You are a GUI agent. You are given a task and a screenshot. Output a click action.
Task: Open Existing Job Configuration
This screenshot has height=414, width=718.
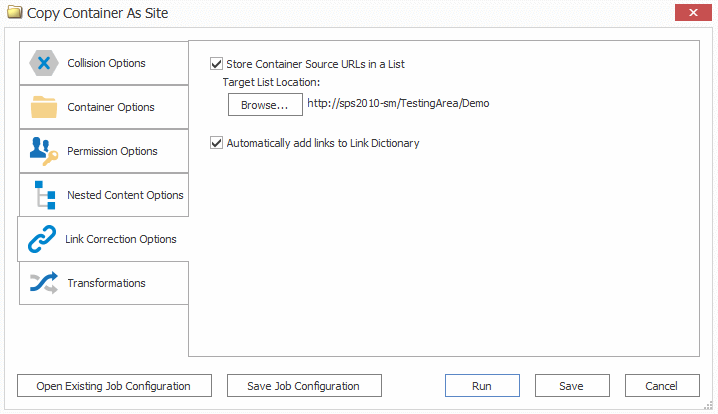coord(113,386)
